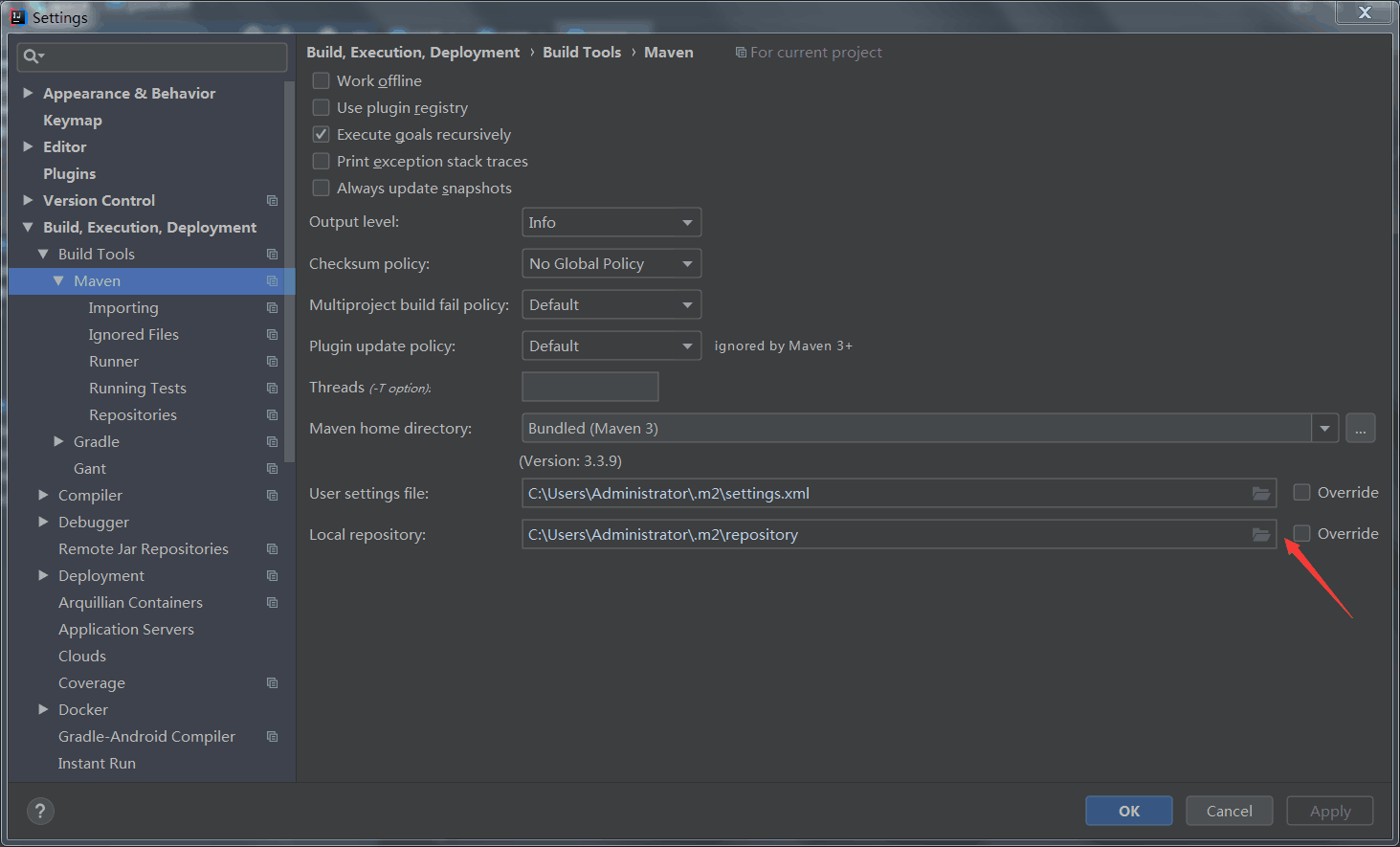This screenshot has height=847, width=1400.
Task: Click the search magnifier icon in settings search
Action: [x=32, y=56]
